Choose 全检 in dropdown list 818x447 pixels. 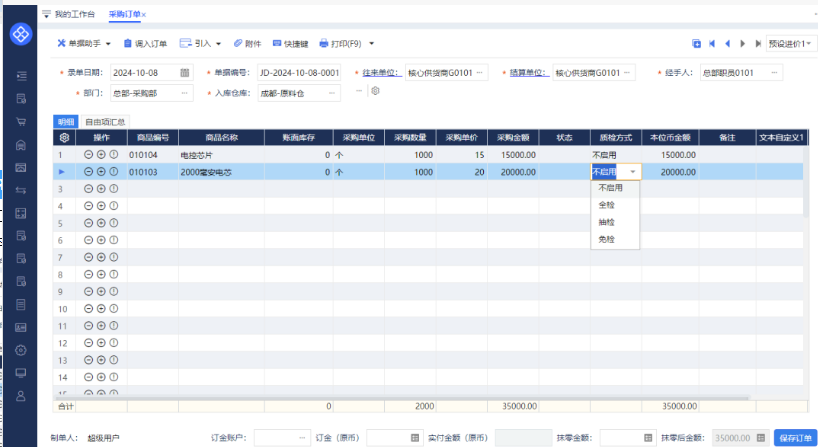coord(615,205)
